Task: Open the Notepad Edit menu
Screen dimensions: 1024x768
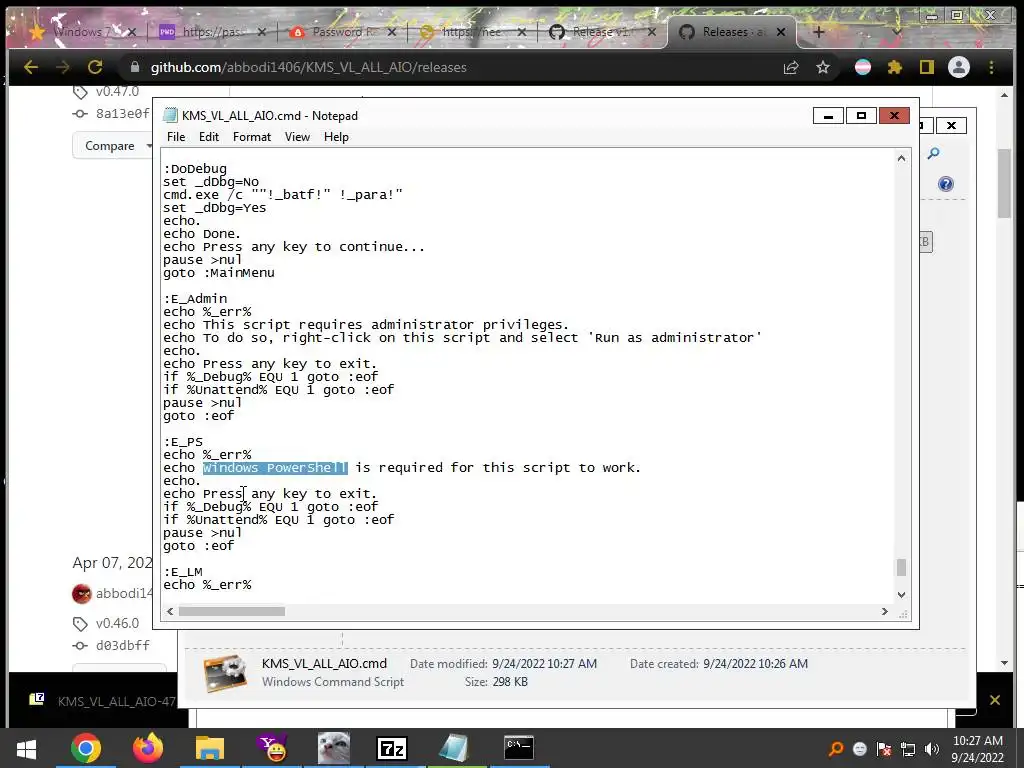Action: [x=209, y=136]
